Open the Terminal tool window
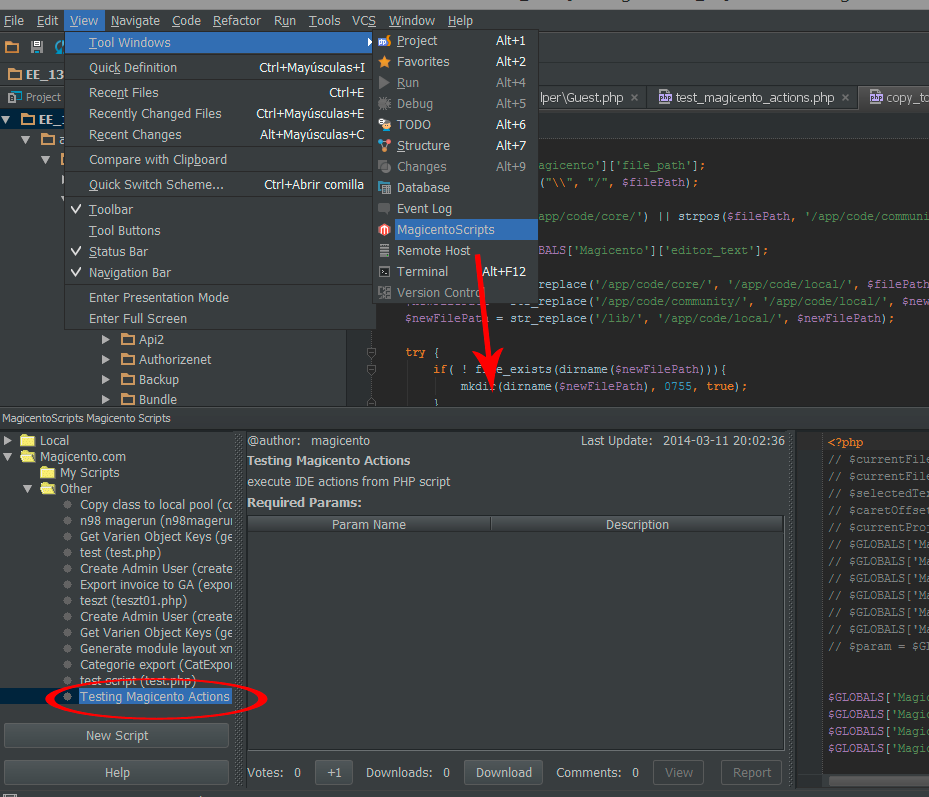This screenshot has width=929, height=797. (x=455, y=271)
